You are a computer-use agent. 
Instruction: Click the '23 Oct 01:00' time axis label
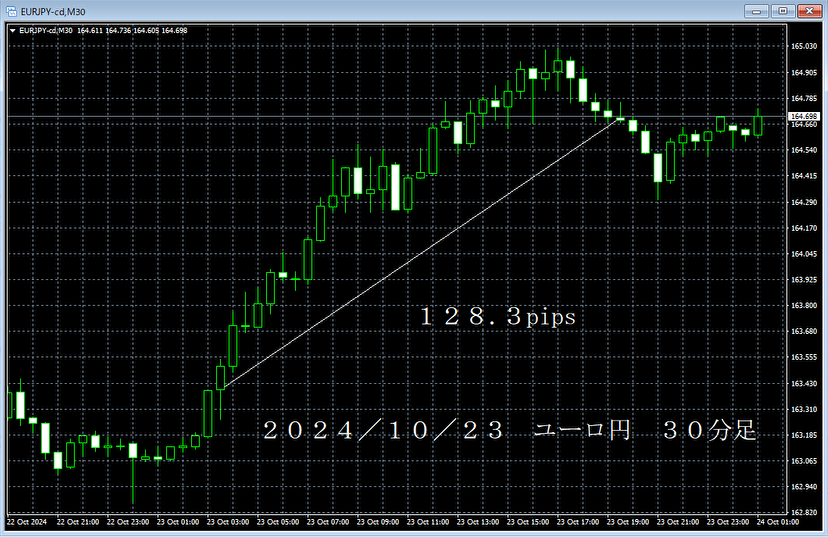click(178, 522)
